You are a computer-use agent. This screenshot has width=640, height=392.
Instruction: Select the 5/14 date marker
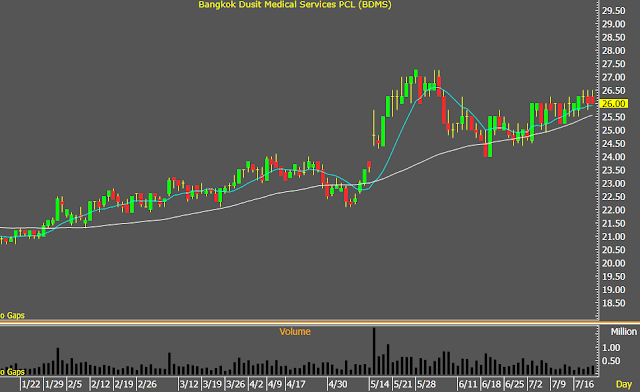click(x=380, y=384)
